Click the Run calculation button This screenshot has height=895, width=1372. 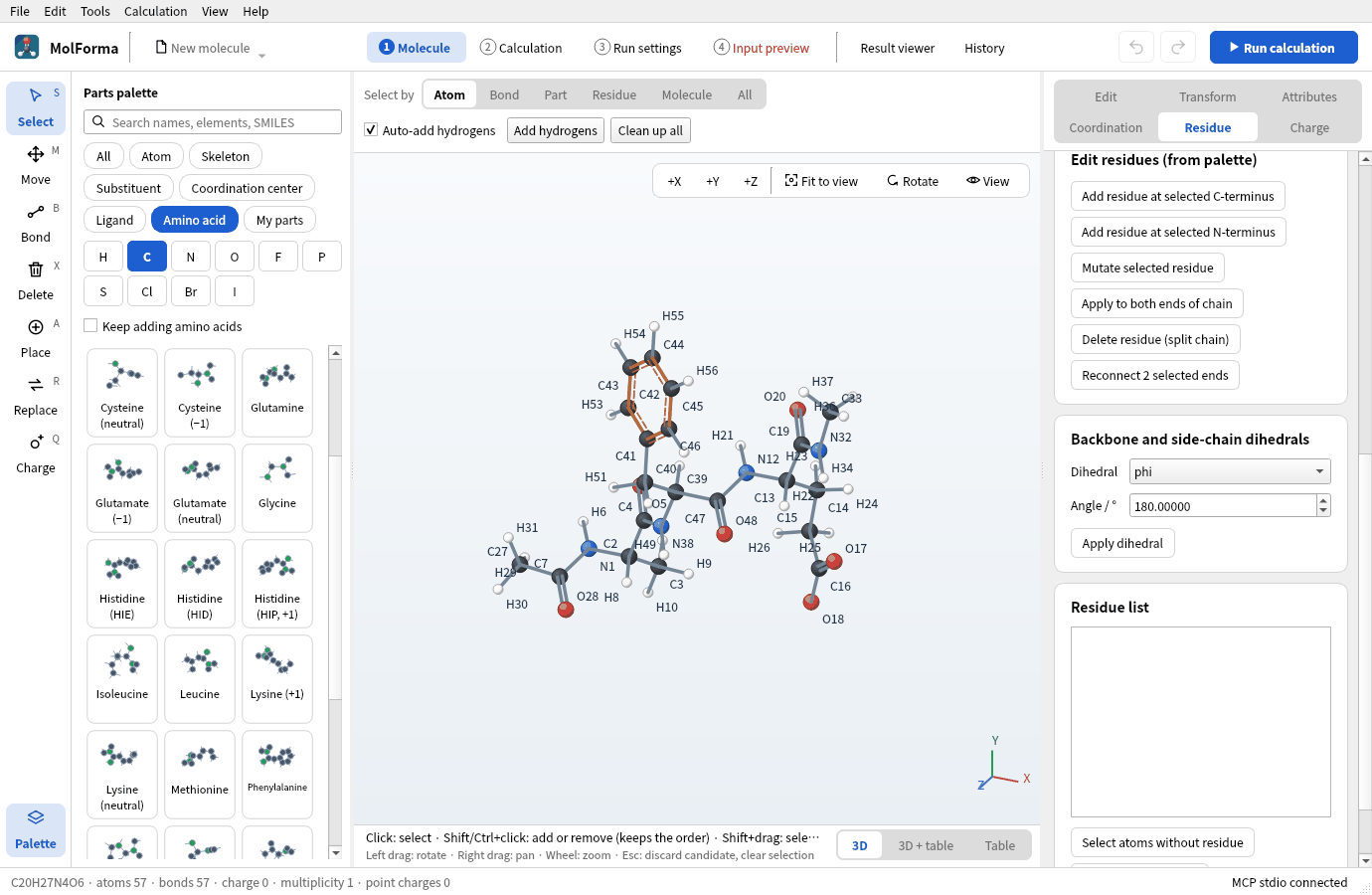[x=1284, y=48]
